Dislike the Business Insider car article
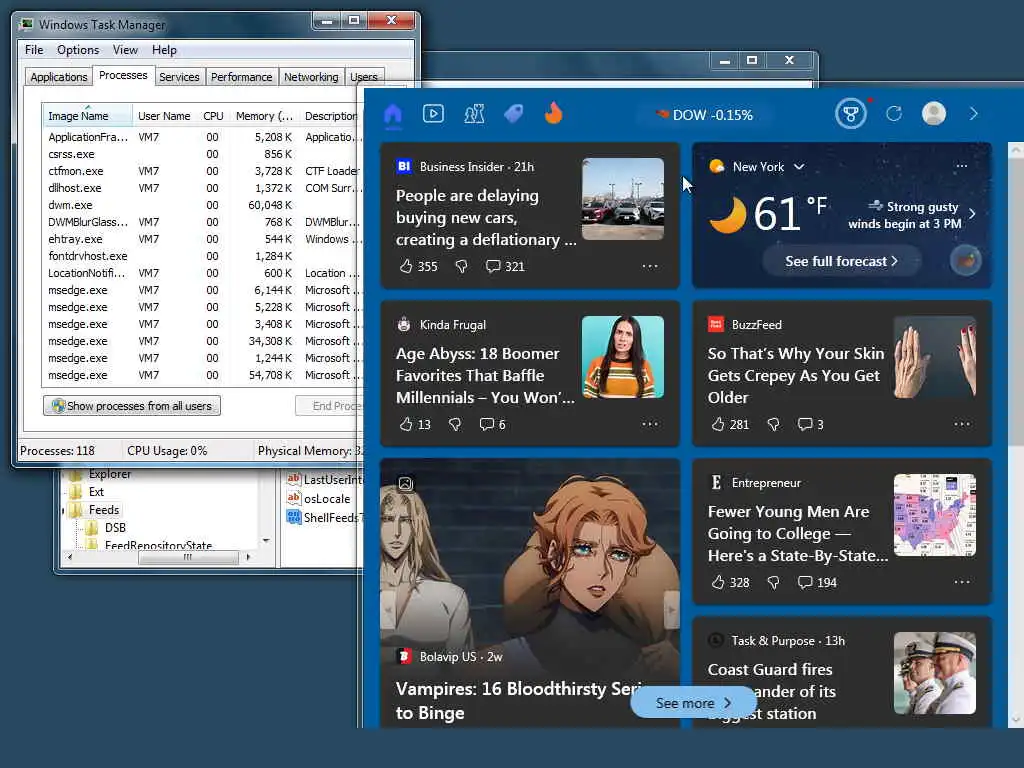The height and width of the screenshot is (768, 1024). pyautogui.click(x=461, y=266)
